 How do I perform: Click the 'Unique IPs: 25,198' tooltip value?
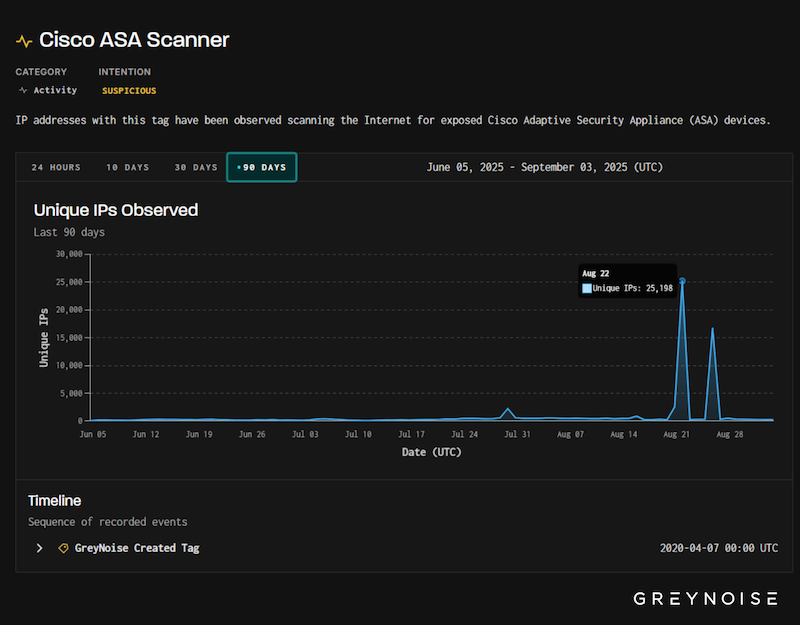tap(633, 288)
